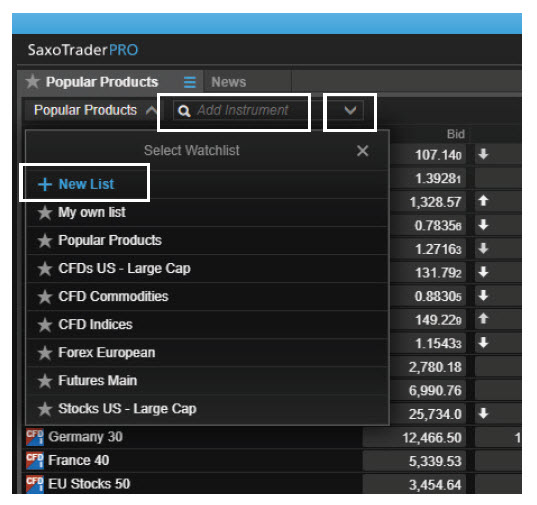This screenshot has width=537, height=505.
Task: Click the CFD icon beside France 40
Action: pyautogui.click(x=35, y=460)
